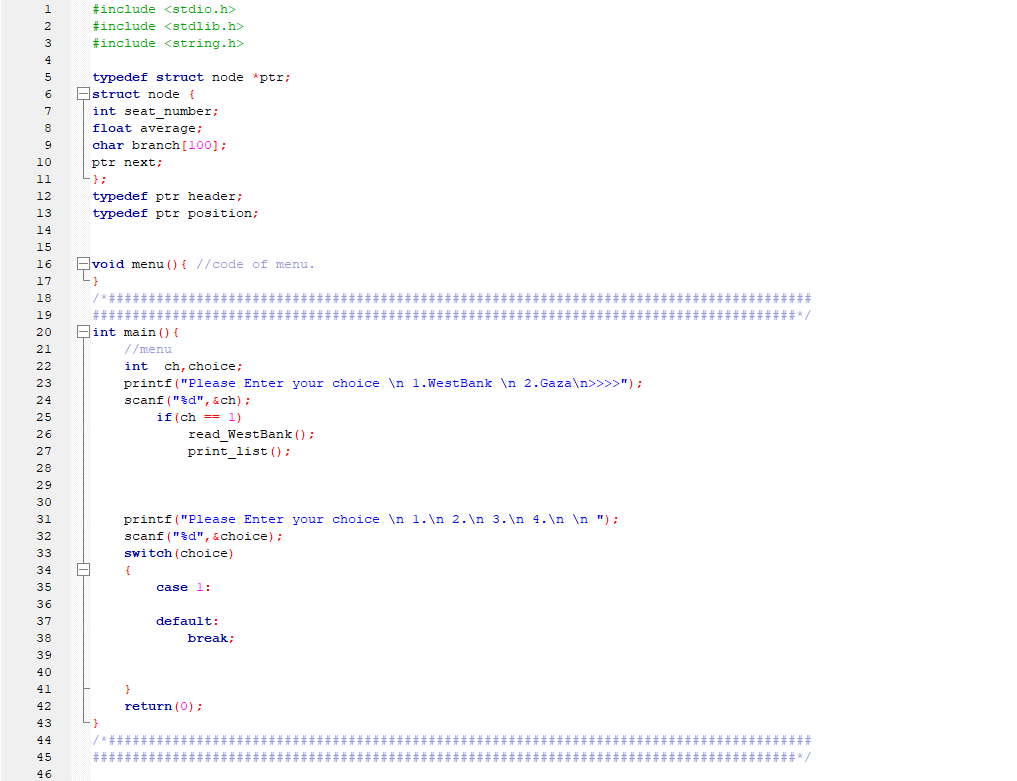This screenshot has width=1017, height=781.
Task: Click the print_list() function call
Action: coord(237,451)
